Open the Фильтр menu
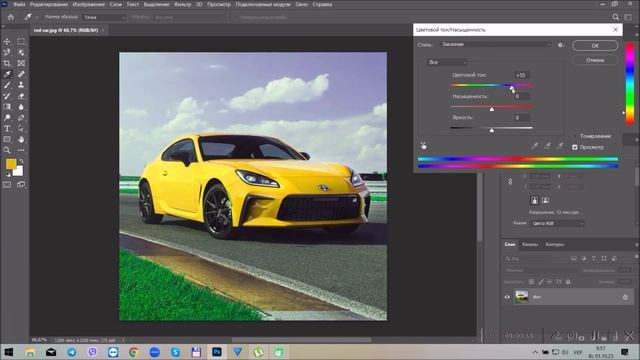Image resolution: width=640 pixels, height=360 pixels. pos(182,4)
